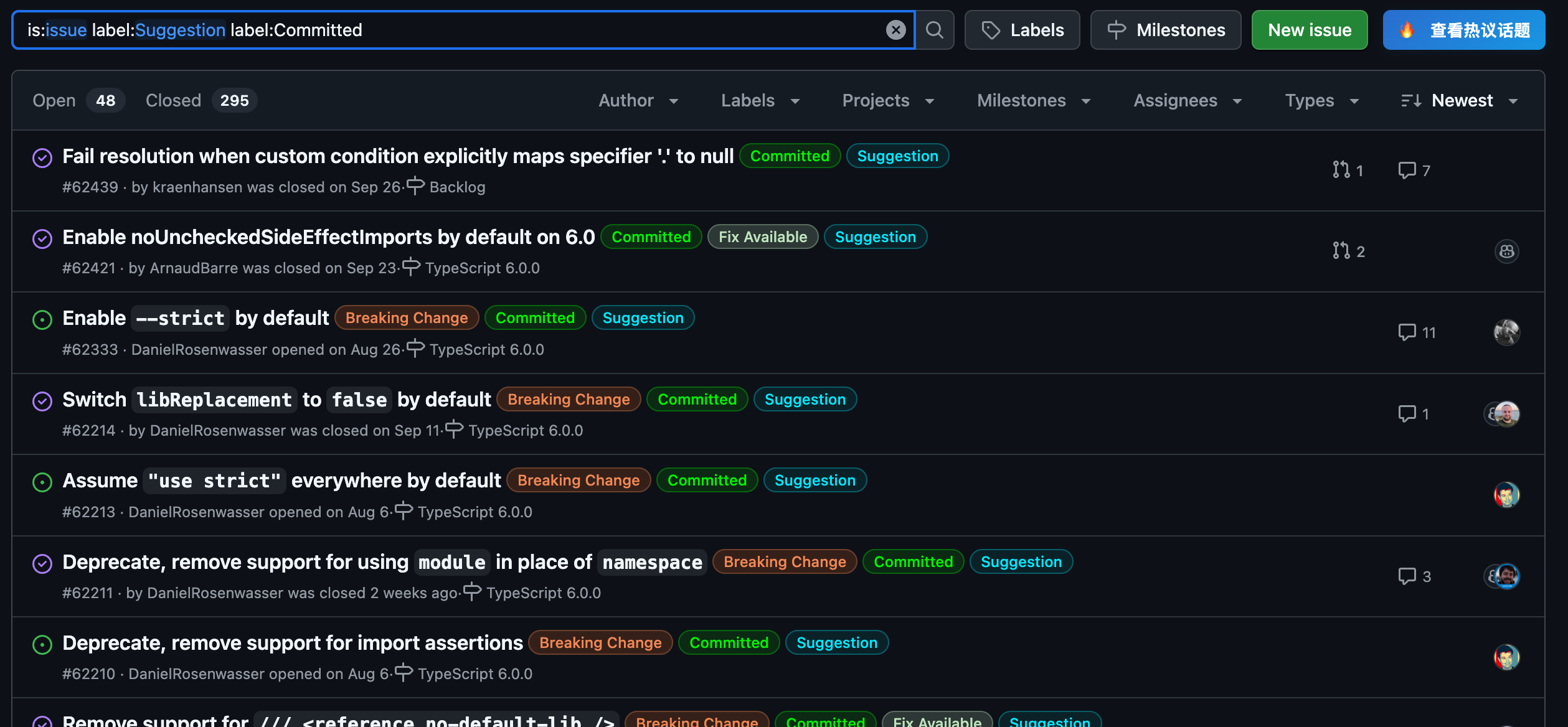This screenshot has height=727, width=1568.
Task: Click the closed status icon of issue #62211
Action: point(42,563)
